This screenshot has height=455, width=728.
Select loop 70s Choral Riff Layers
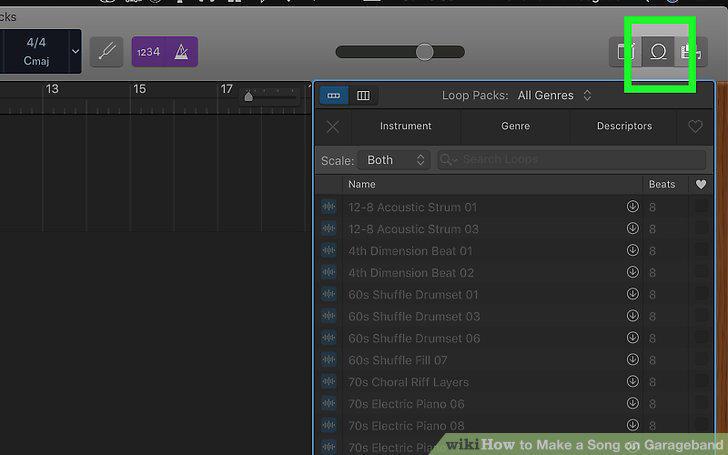(x=409, y=382)
